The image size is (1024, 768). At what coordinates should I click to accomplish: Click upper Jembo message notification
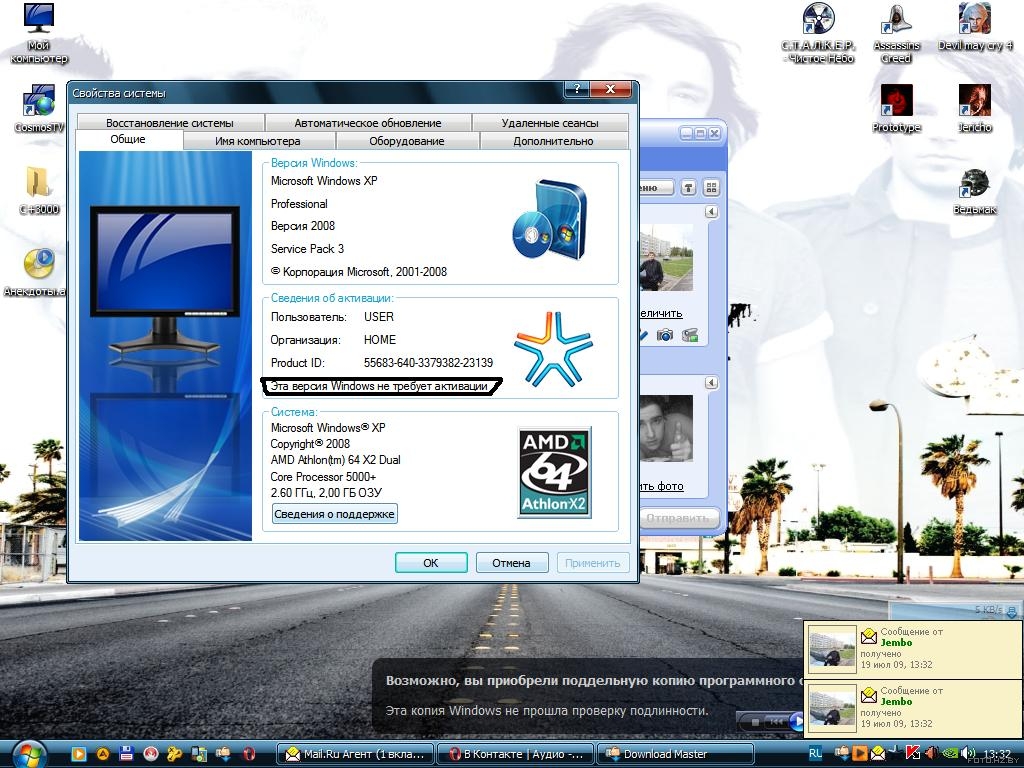tap(912, 648)
